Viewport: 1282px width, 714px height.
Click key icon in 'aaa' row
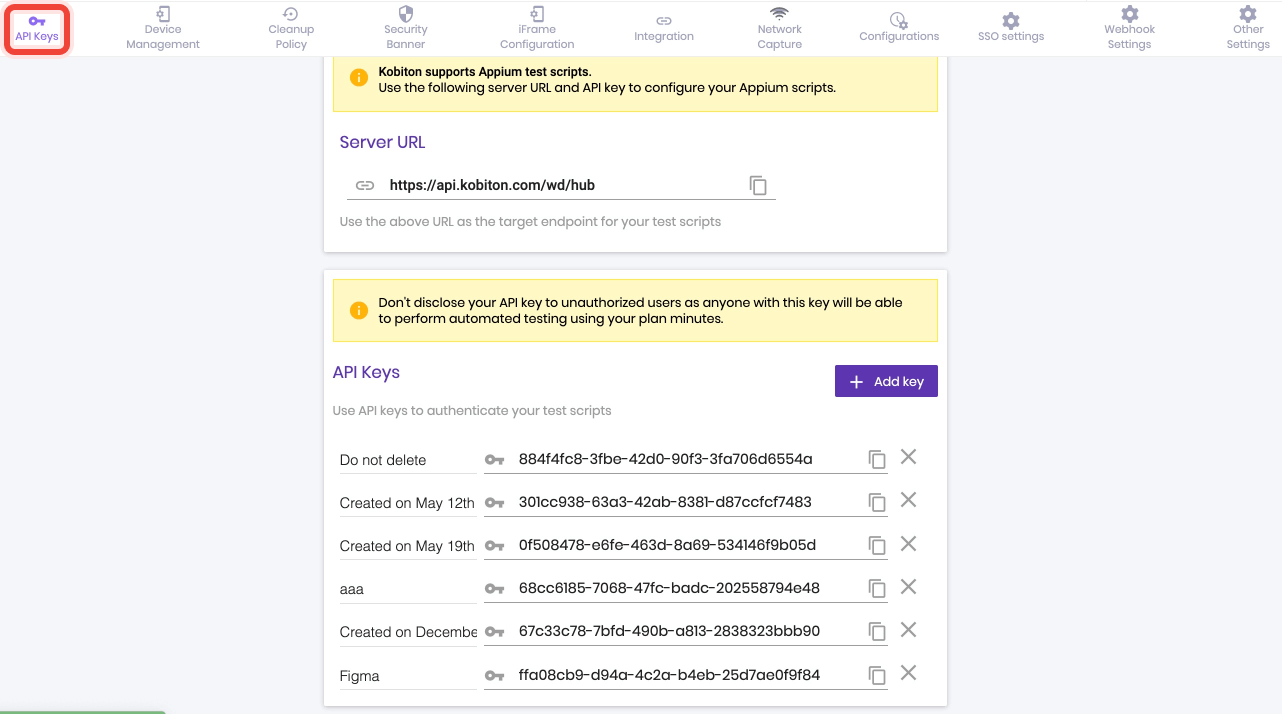494,589
